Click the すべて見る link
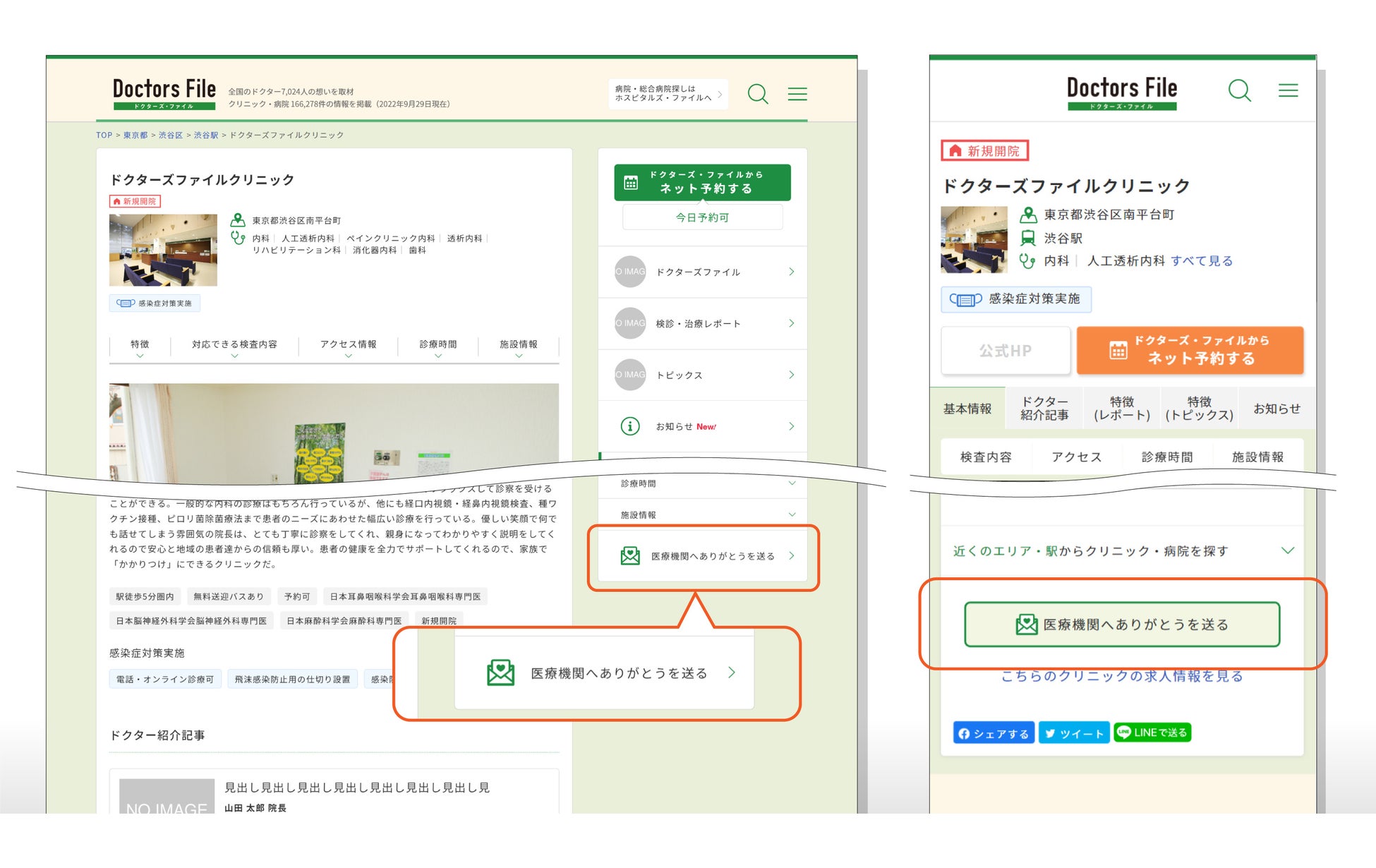The image size is (1376, 868). click(1202, 261)
